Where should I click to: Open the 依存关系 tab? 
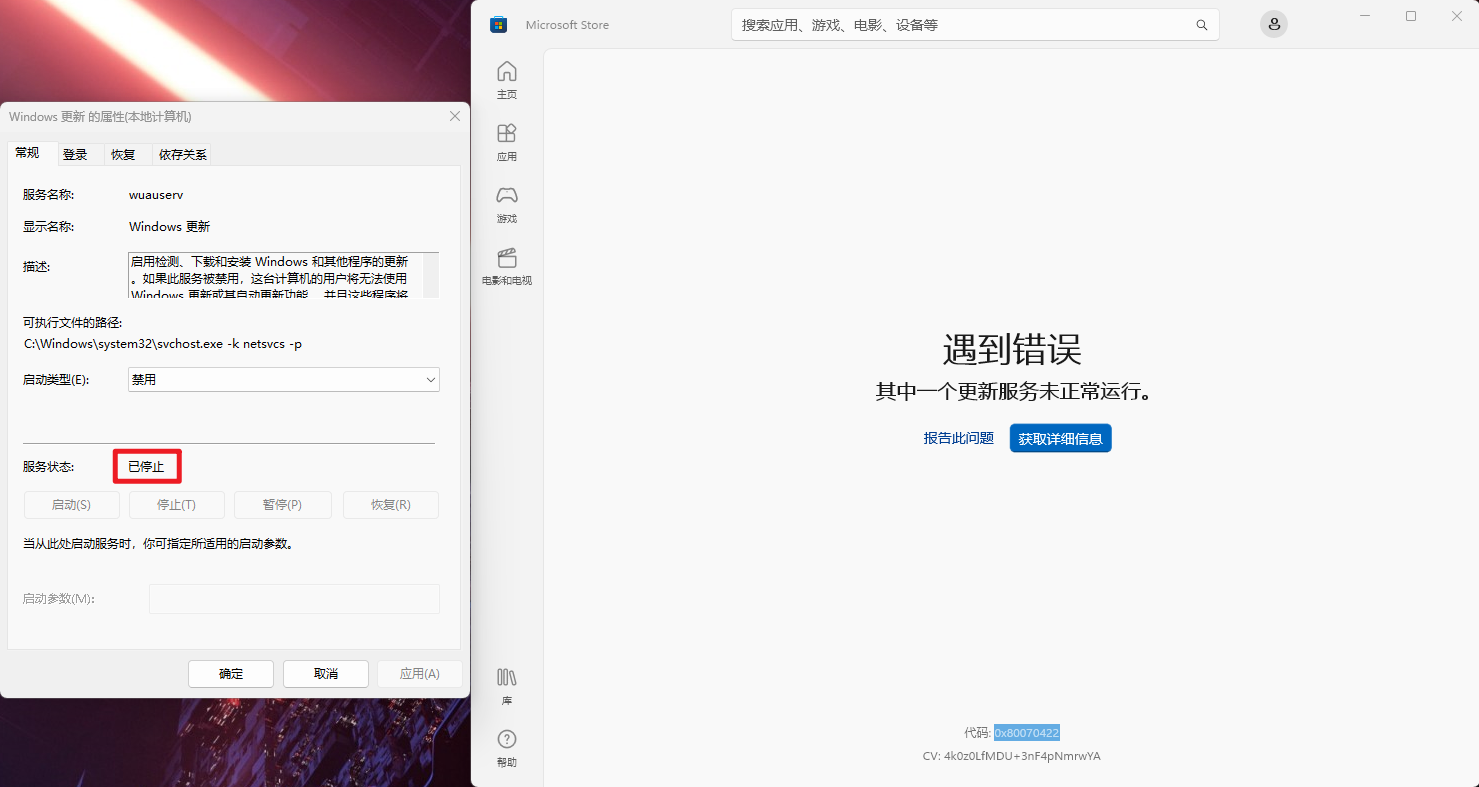tap(181, 154)
